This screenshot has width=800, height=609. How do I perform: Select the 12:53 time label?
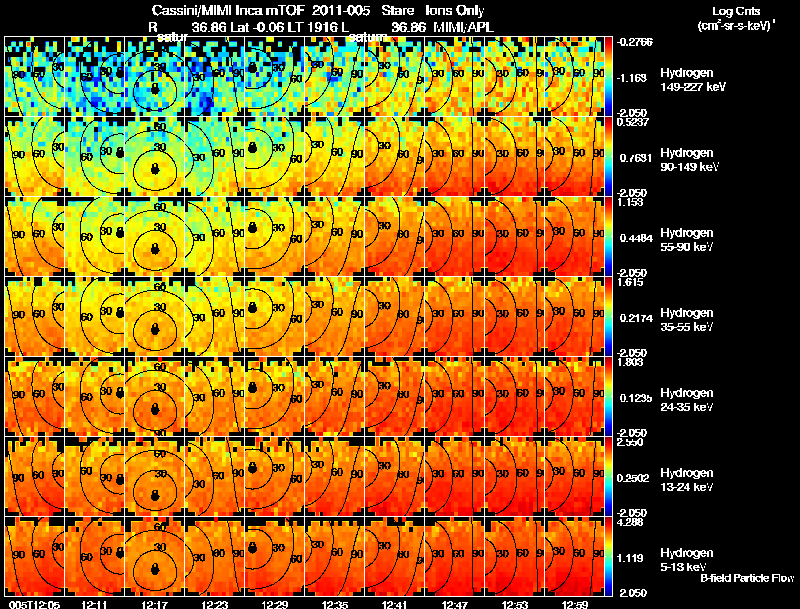515,604
